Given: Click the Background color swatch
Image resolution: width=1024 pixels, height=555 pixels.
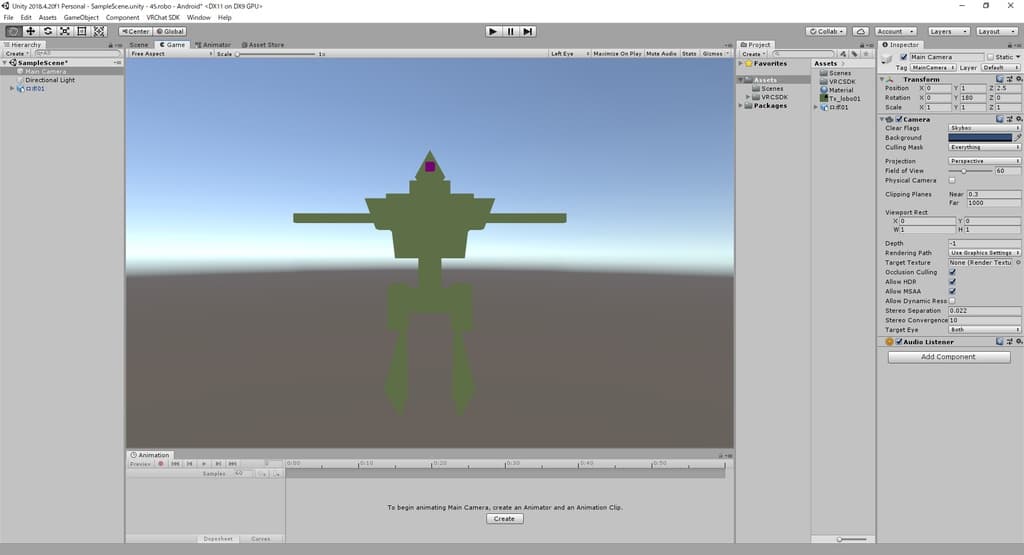Looking at the screenshot, I should click(x=980, y=138).
